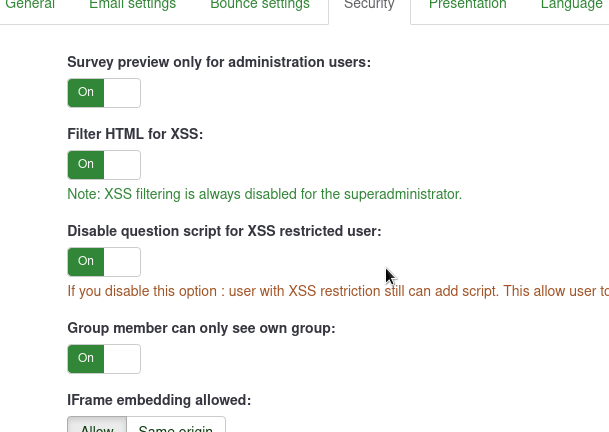Screen dimensions: 609x432
Task: Click the green XSS filtering superadministrator note
Action: click(x=264, y=194)
